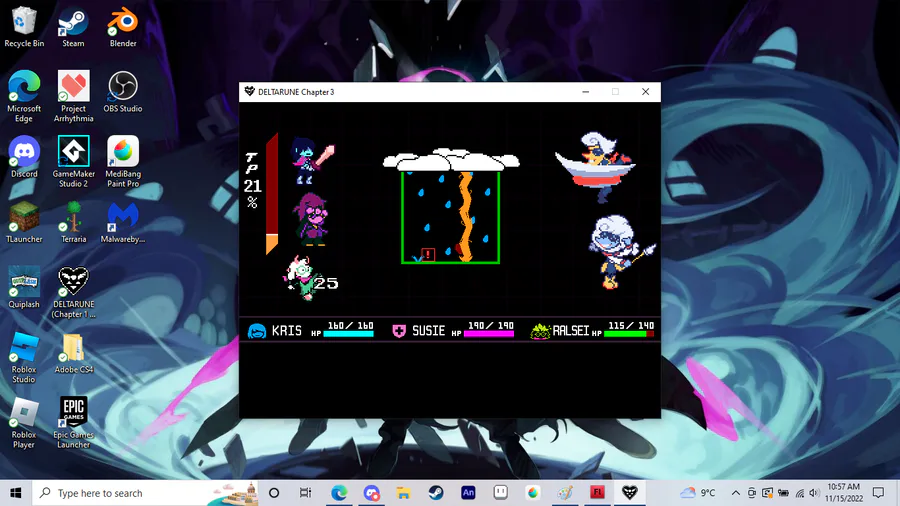This screenshot has width=900, height=506.
Task: Click the Kris head icon in status bar
Action: 257,331
